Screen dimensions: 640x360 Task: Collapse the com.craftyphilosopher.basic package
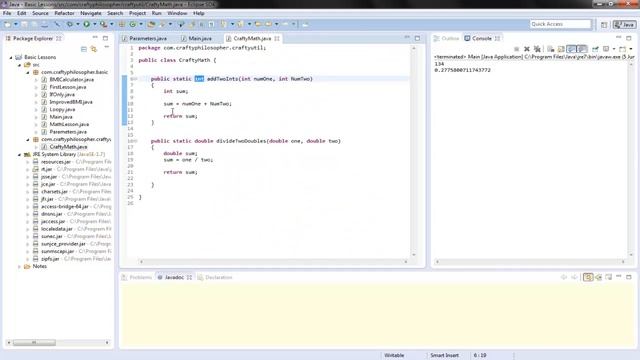pyautogui.click(x=28, y=72)
